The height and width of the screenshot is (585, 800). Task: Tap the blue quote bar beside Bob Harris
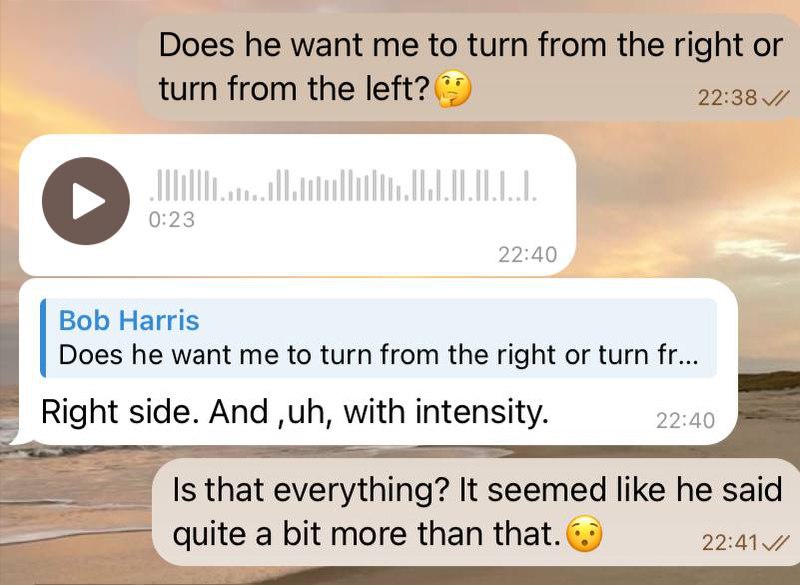[x=43, y=338]
